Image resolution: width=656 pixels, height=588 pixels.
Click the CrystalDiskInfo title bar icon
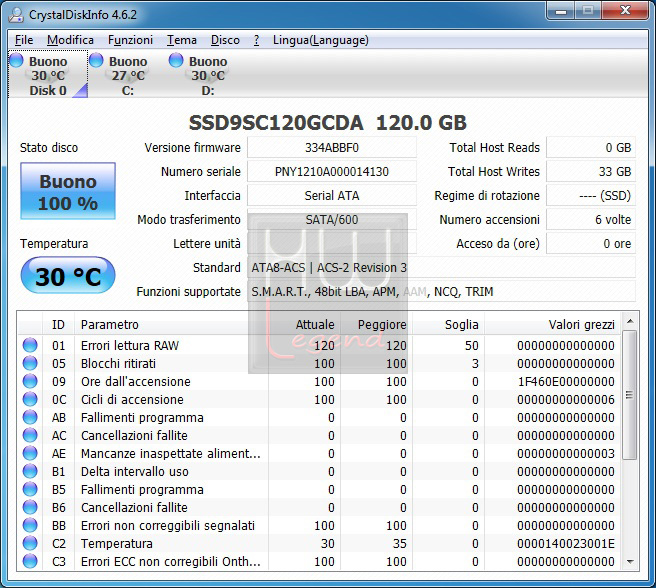(x=16, y=15)
